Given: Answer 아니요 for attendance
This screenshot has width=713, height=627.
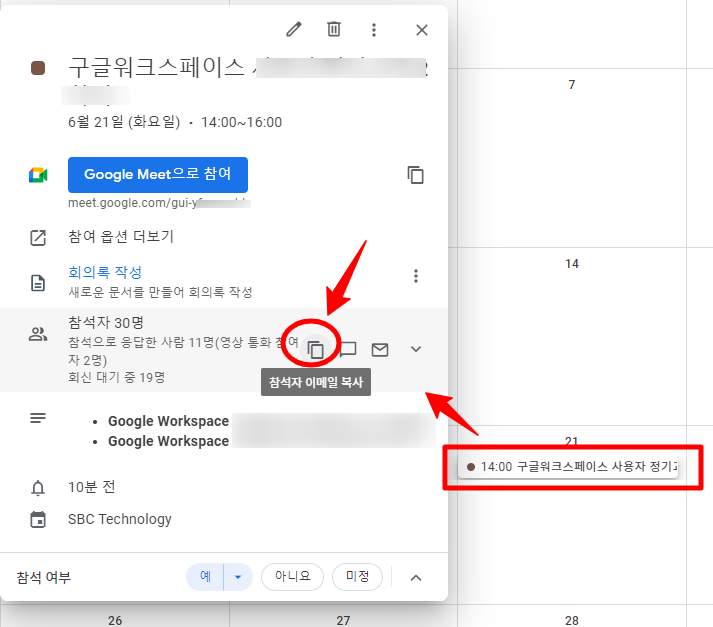Looking at the screenshot, I should click(292, 577).
